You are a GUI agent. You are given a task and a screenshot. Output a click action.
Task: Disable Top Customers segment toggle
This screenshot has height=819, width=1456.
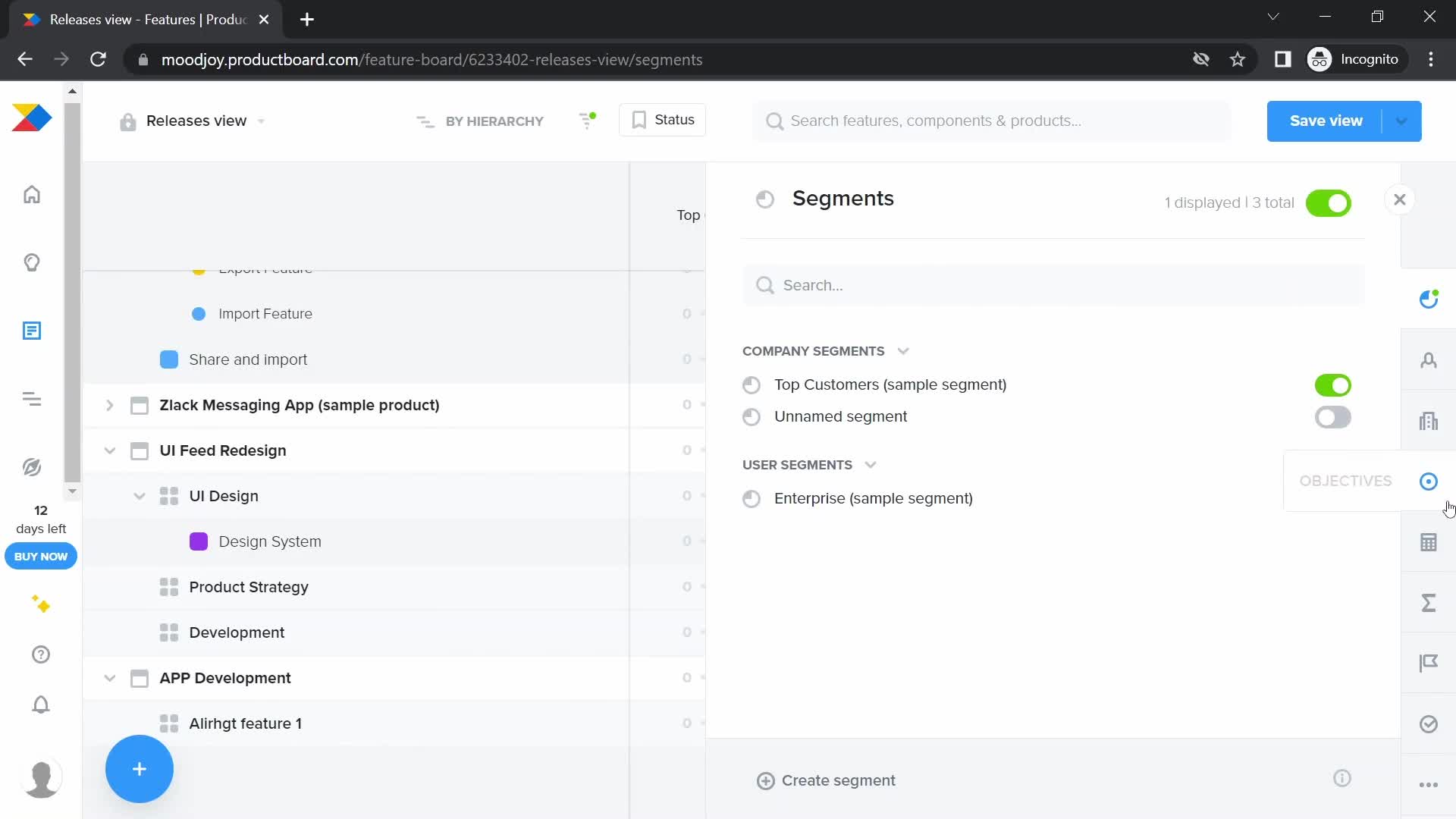(1333, 385)
